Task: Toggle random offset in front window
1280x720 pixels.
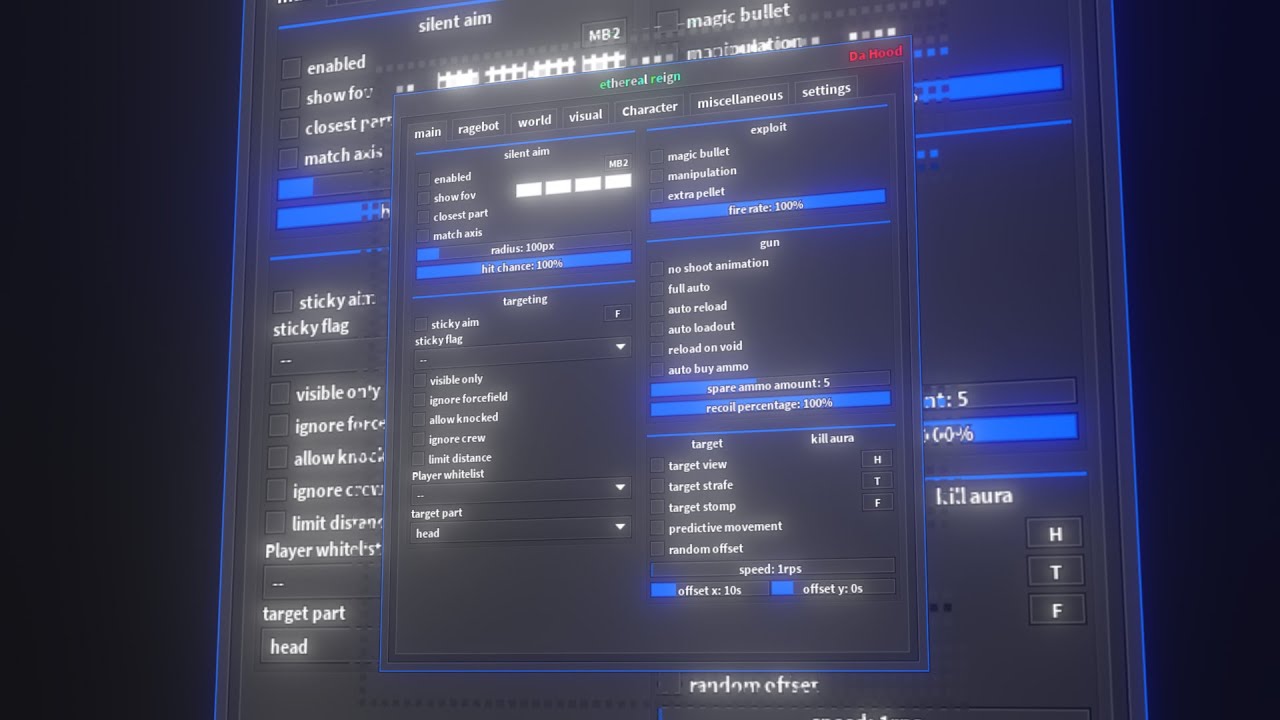Action: (657, 549)
